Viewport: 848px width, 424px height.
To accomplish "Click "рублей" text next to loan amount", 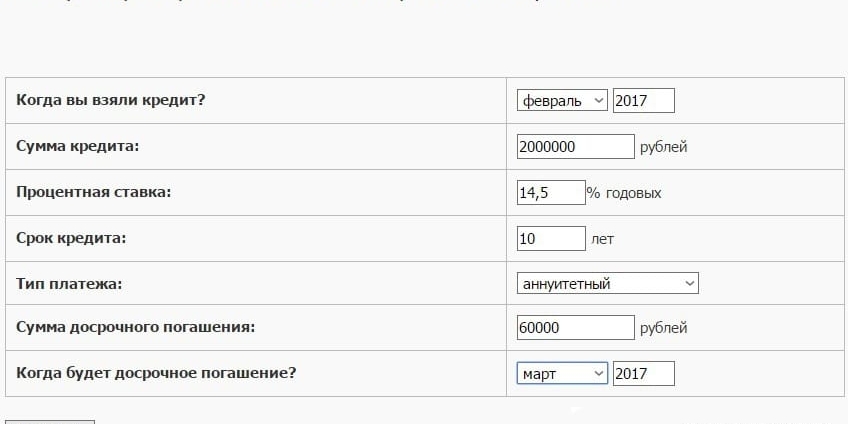I will [x=663, y=147].
